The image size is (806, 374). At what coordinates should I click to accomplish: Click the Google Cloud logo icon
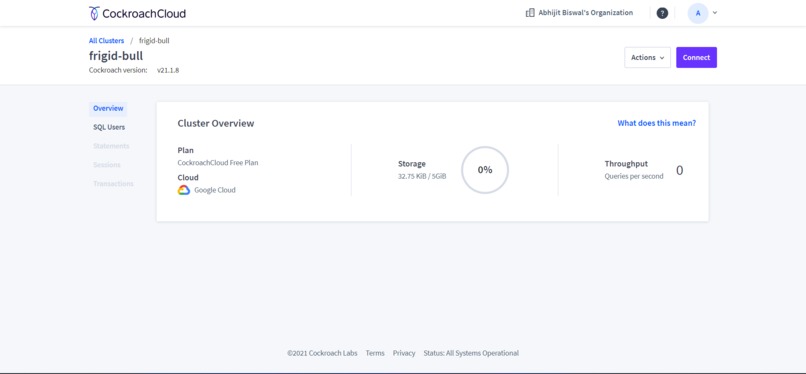[184, 190]
